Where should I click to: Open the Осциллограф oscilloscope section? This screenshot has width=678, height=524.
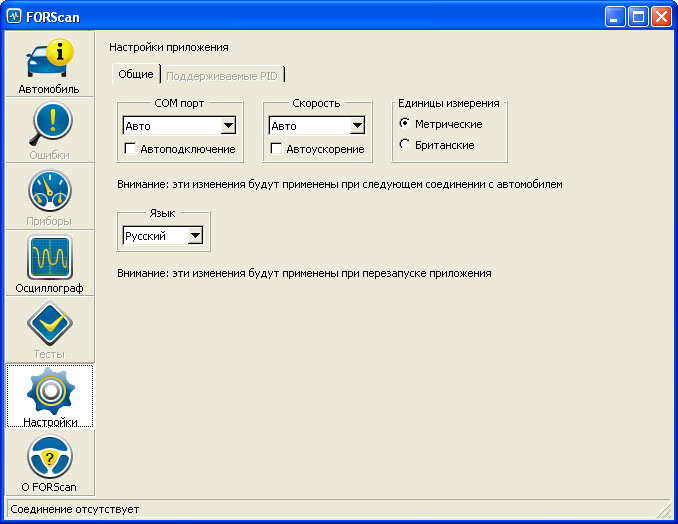[x=50, y=263]
